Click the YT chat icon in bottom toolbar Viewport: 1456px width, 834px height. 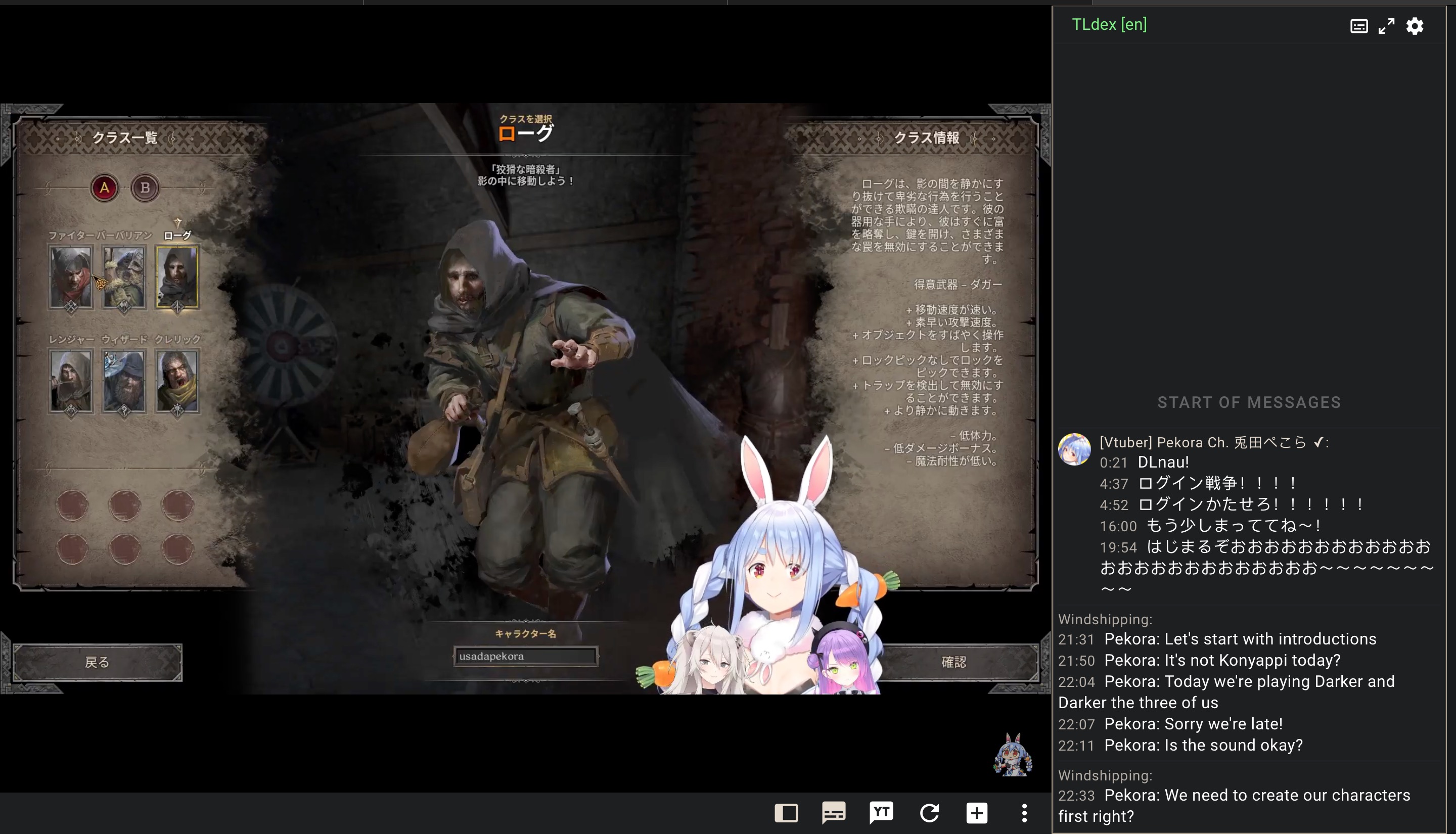click(881, 812)
